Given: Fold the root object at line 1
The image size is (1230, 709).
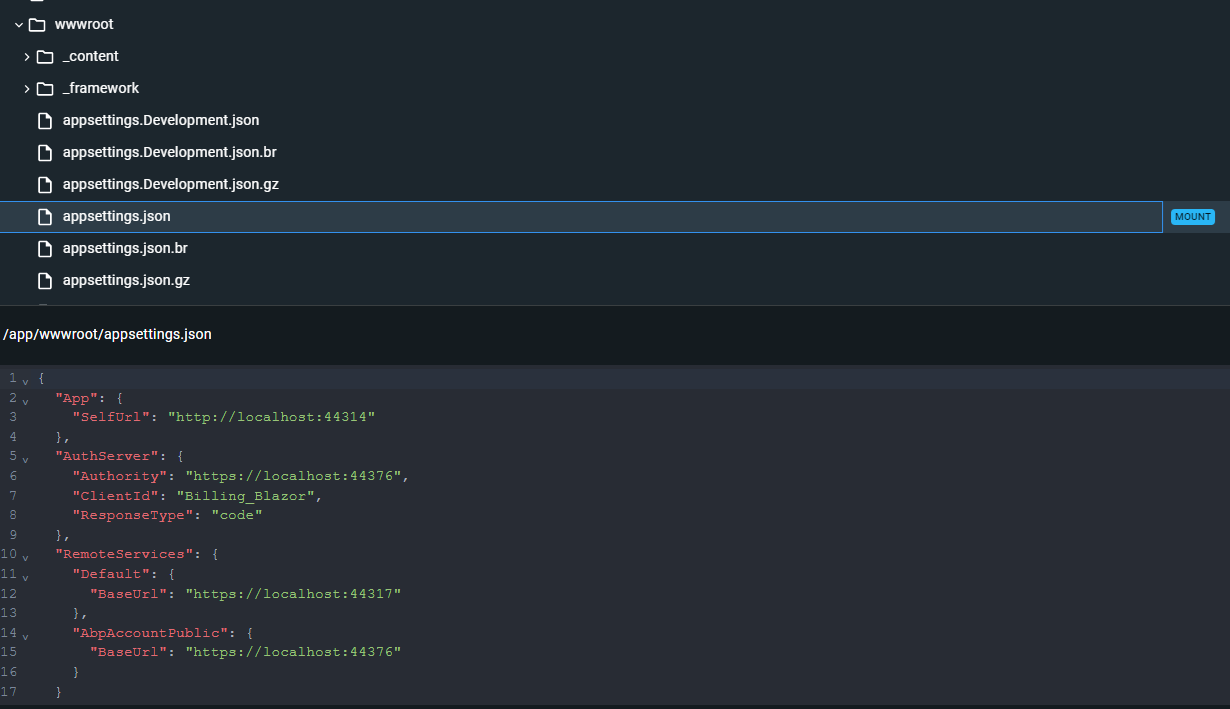Looking at the screenshot, I should click(x=25, y=380).
